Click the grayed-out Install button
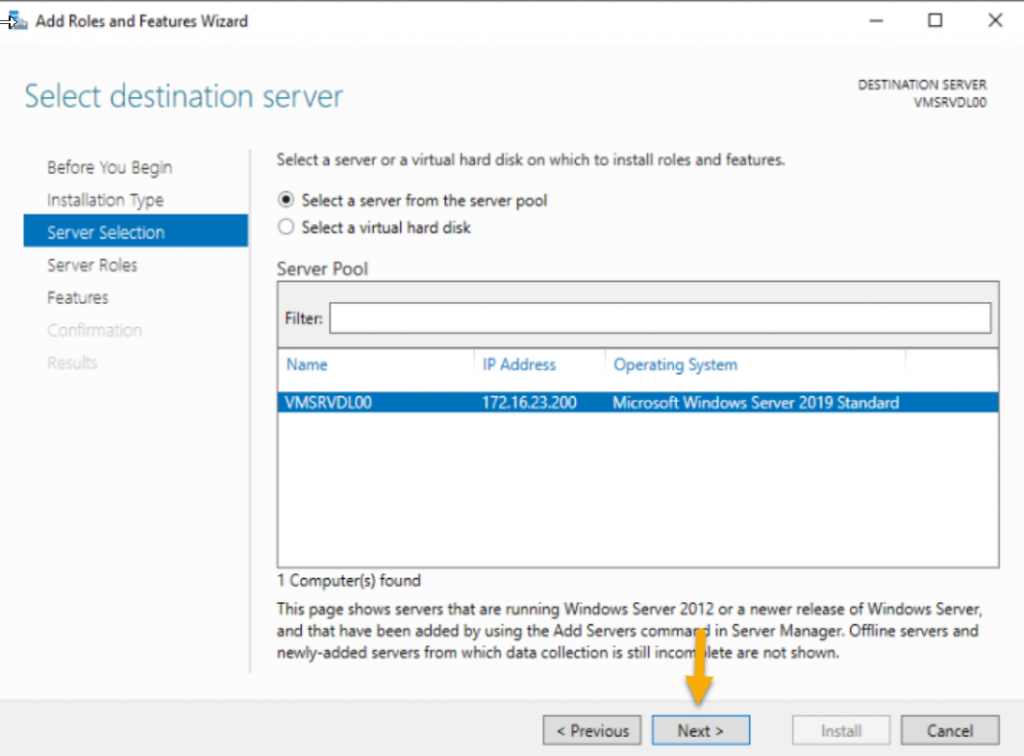Screen dimensions: 1024x756 (x=840, y=730)
